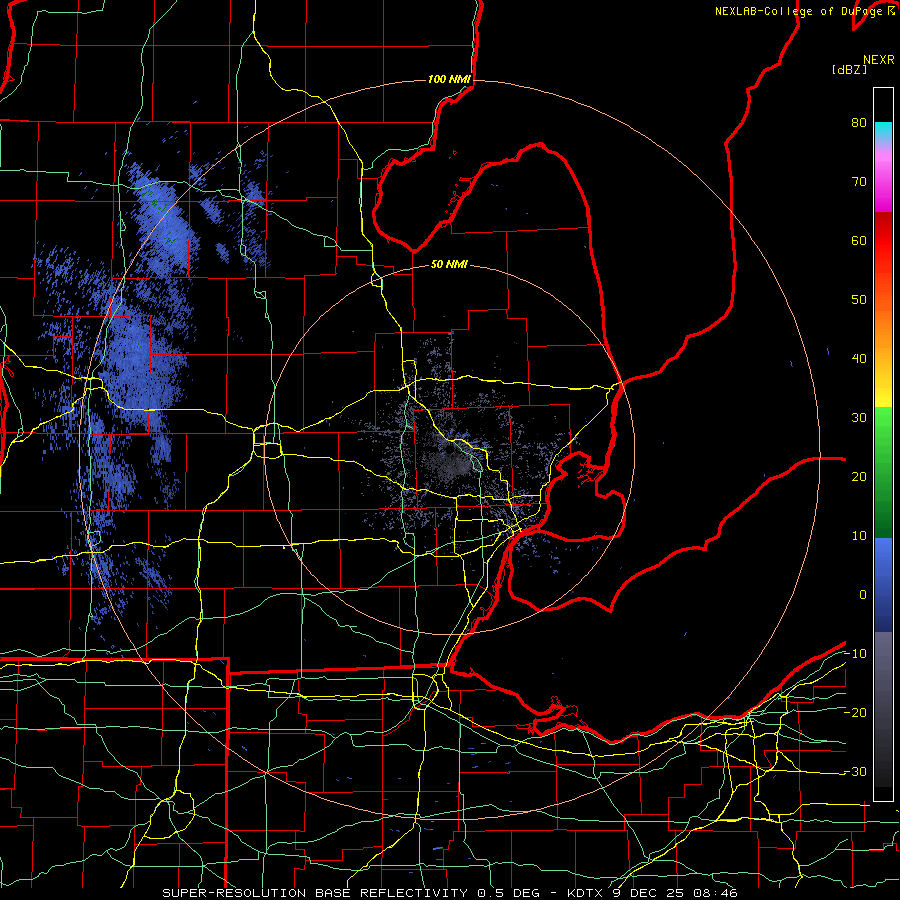Click the -20 value on the dBZ scale
900x900 pixels.
(x=855, y=713)
